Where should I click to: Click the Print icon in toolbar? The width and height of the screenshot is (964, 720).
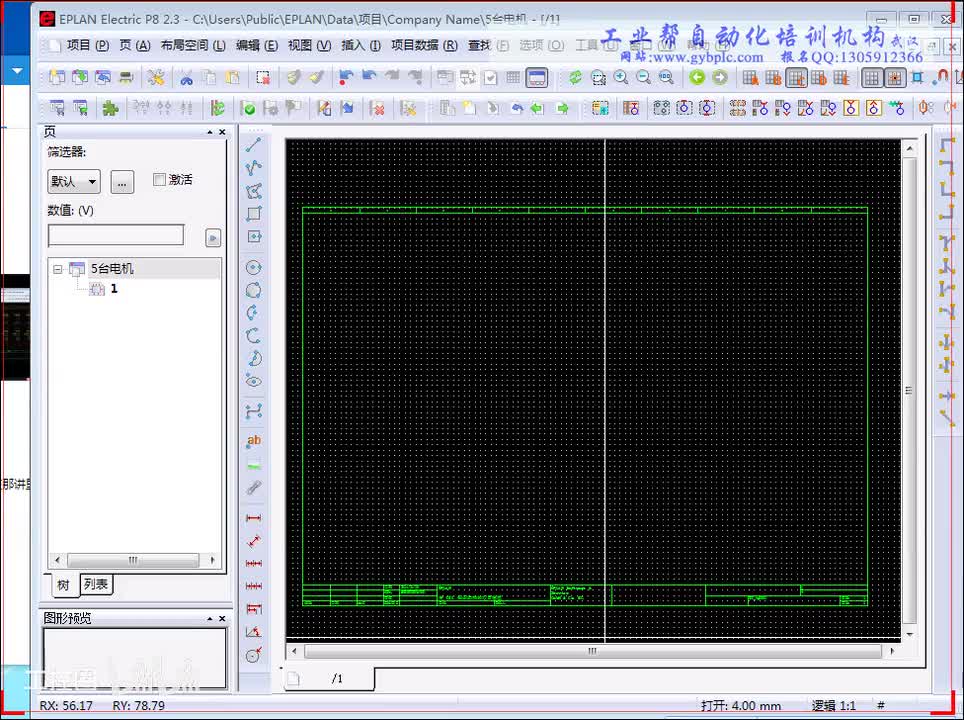point(126,78)
